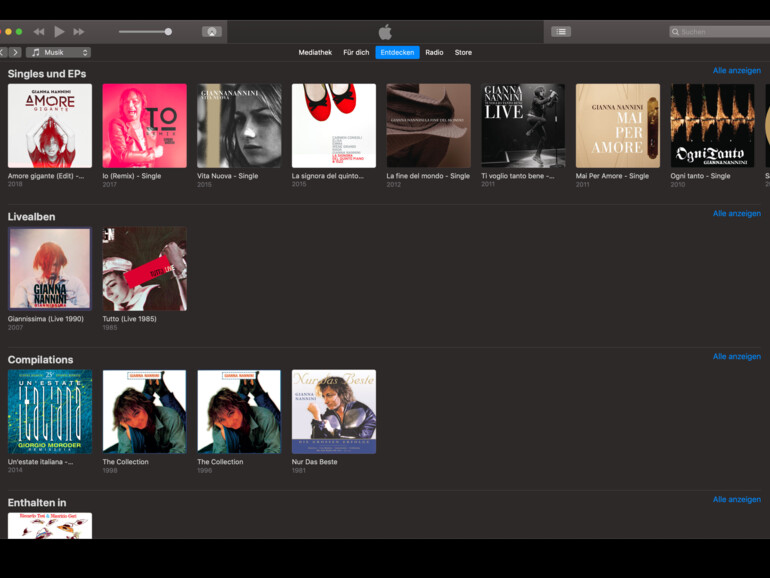Open The Collection 1996 cover
770x578 pixels.
[239, 412]
